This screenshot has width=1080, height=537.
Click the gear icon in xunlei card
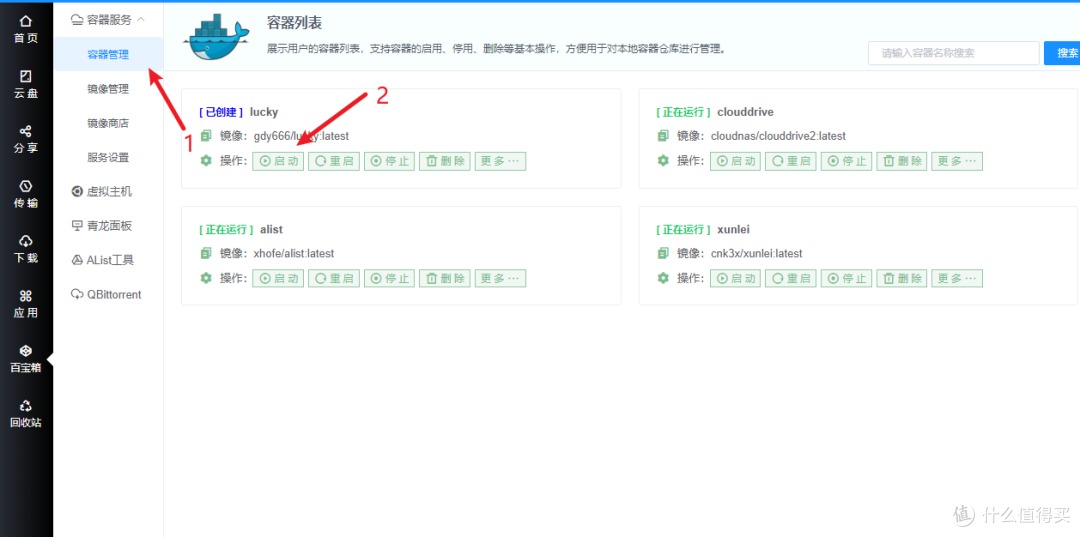(x=663, y=277)
